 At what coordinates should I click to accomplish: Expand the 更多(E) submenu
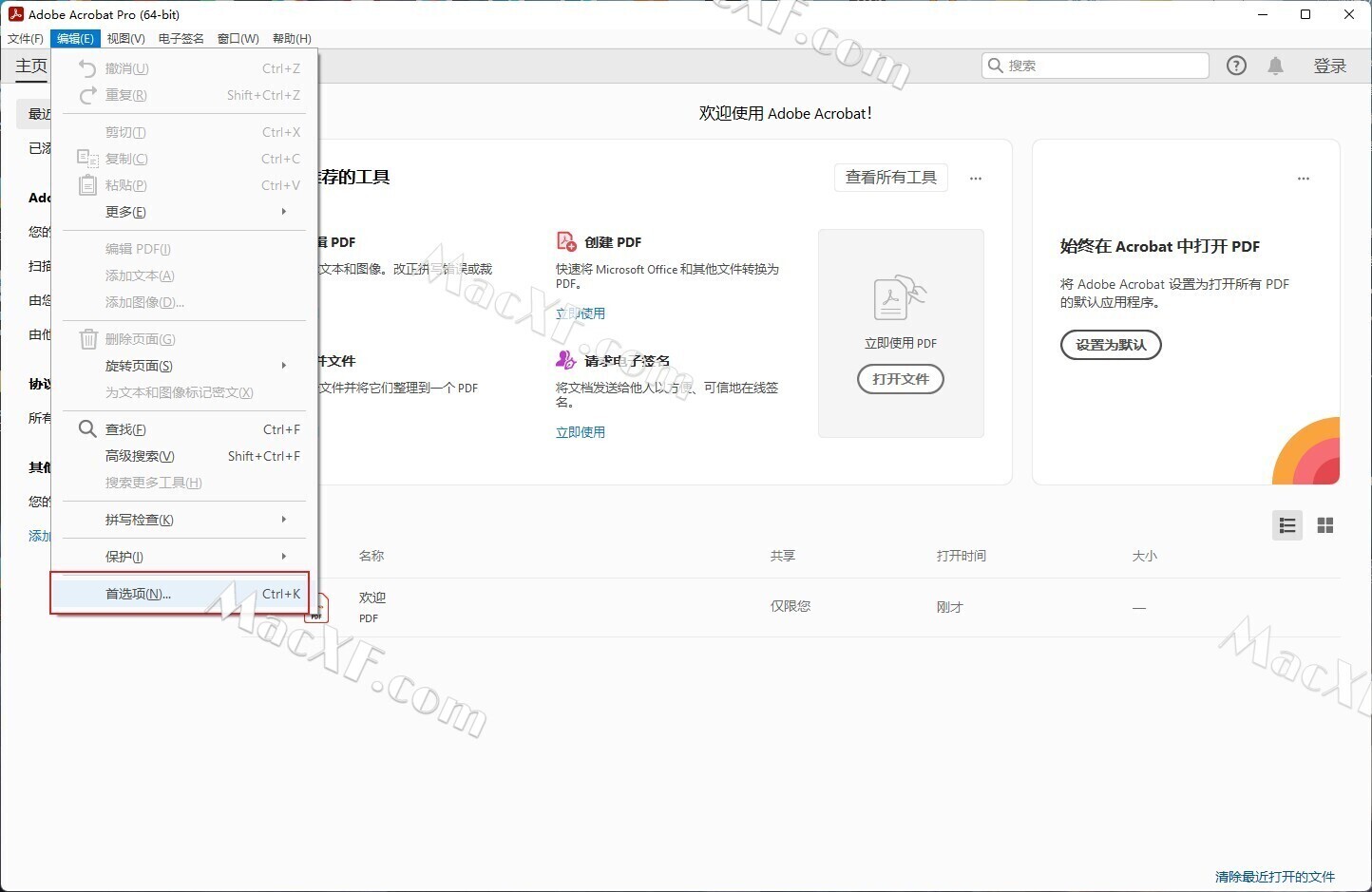click(184, 212)
